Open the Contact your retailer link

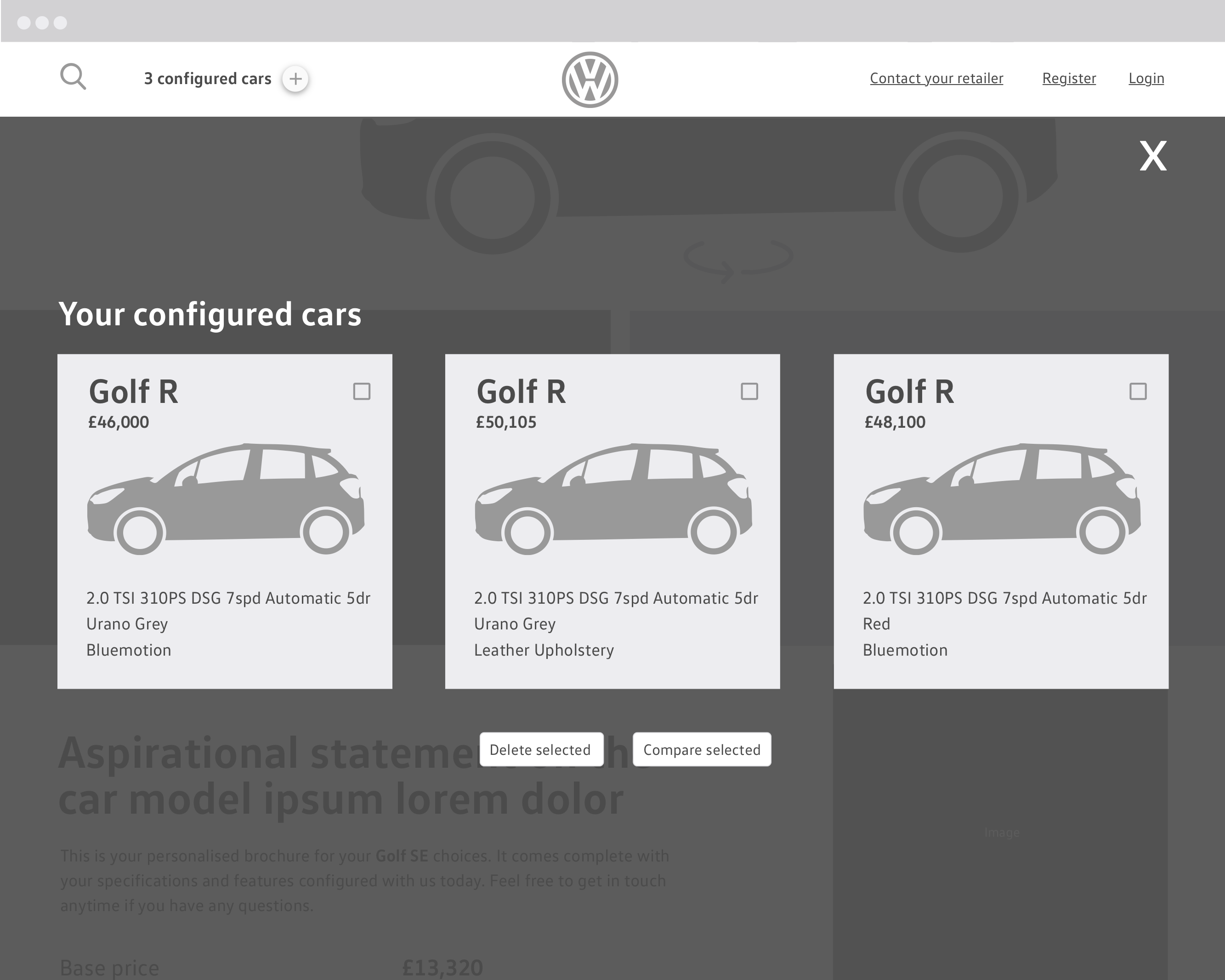(x=936, y=79)
